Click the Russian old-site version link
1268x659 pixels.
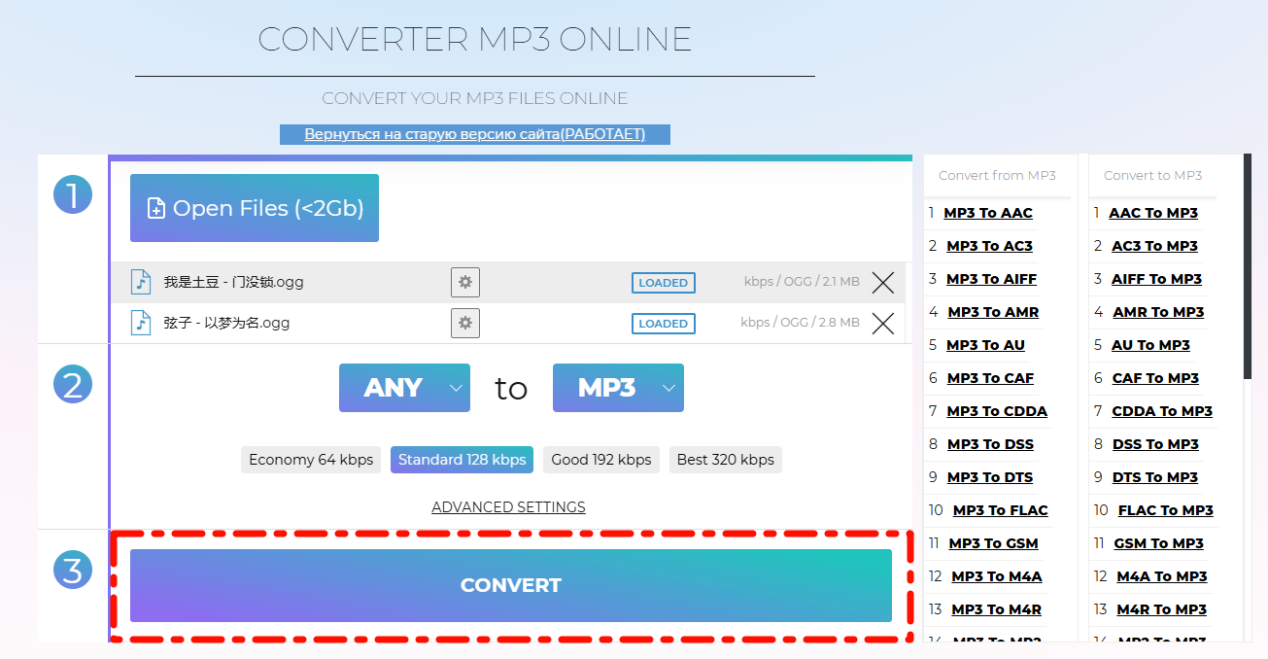[475, 134]
